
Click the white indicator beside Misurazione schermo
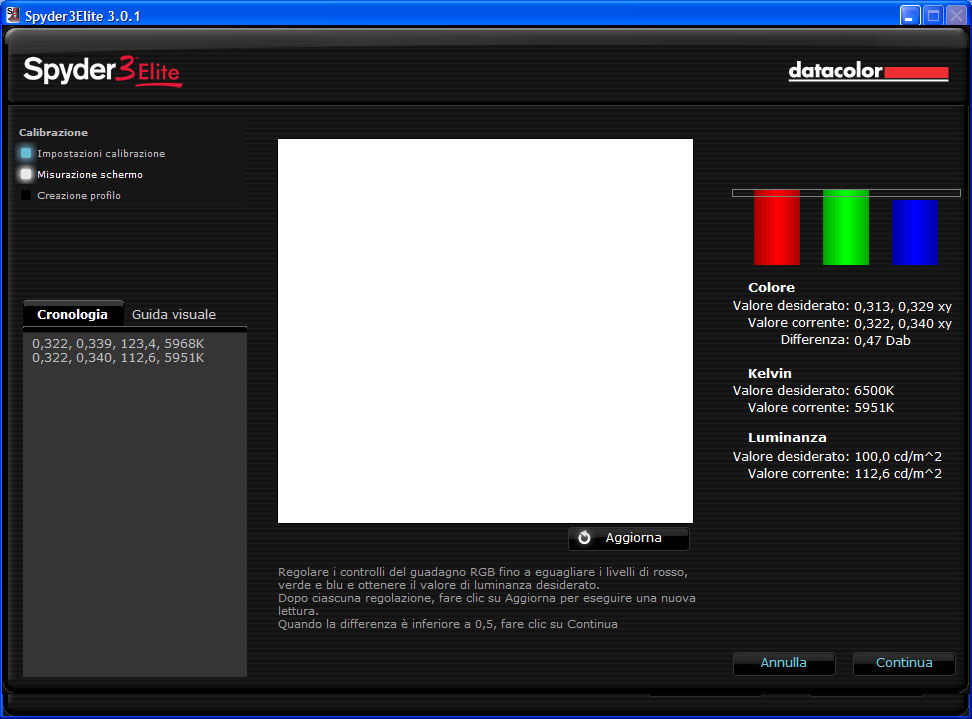pos(26,174)
